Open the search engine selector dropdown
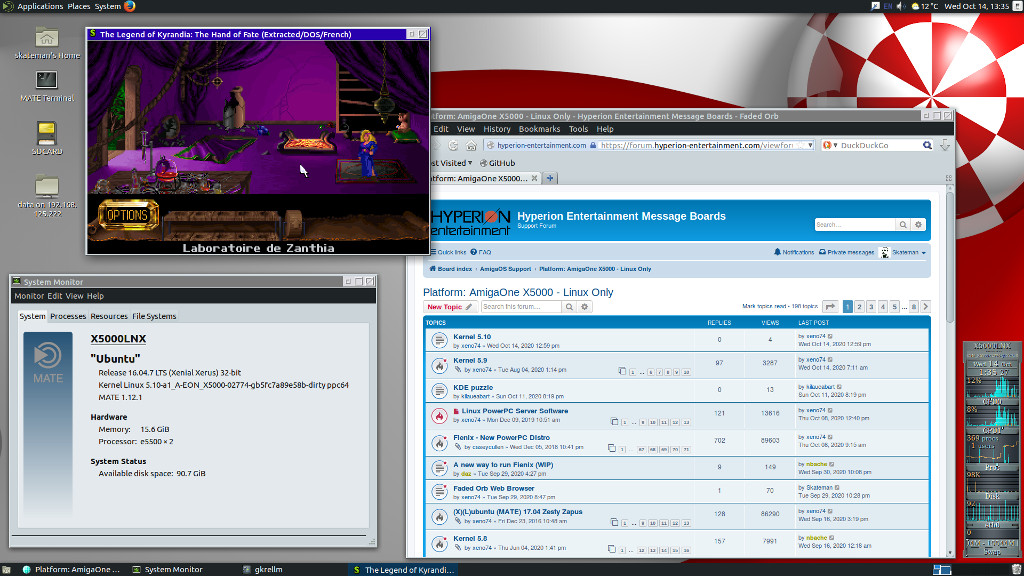Viewport: 1024px width, 576px height. [830, 146]
